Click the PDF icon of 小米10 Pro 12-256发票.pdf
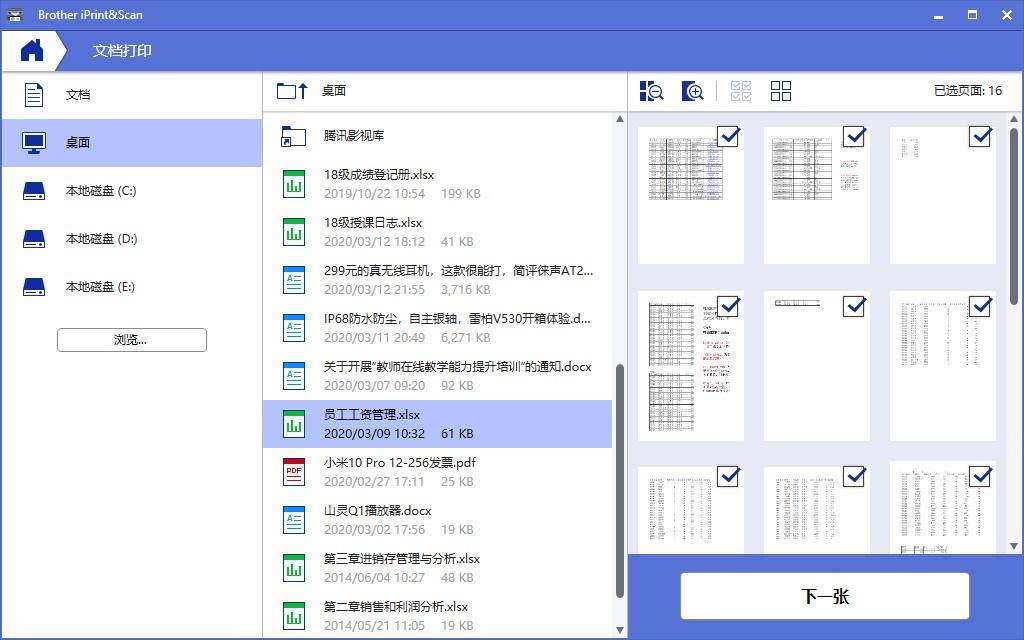The width and height of the screenshot is (1024, 640). click(x=293, y=471)
